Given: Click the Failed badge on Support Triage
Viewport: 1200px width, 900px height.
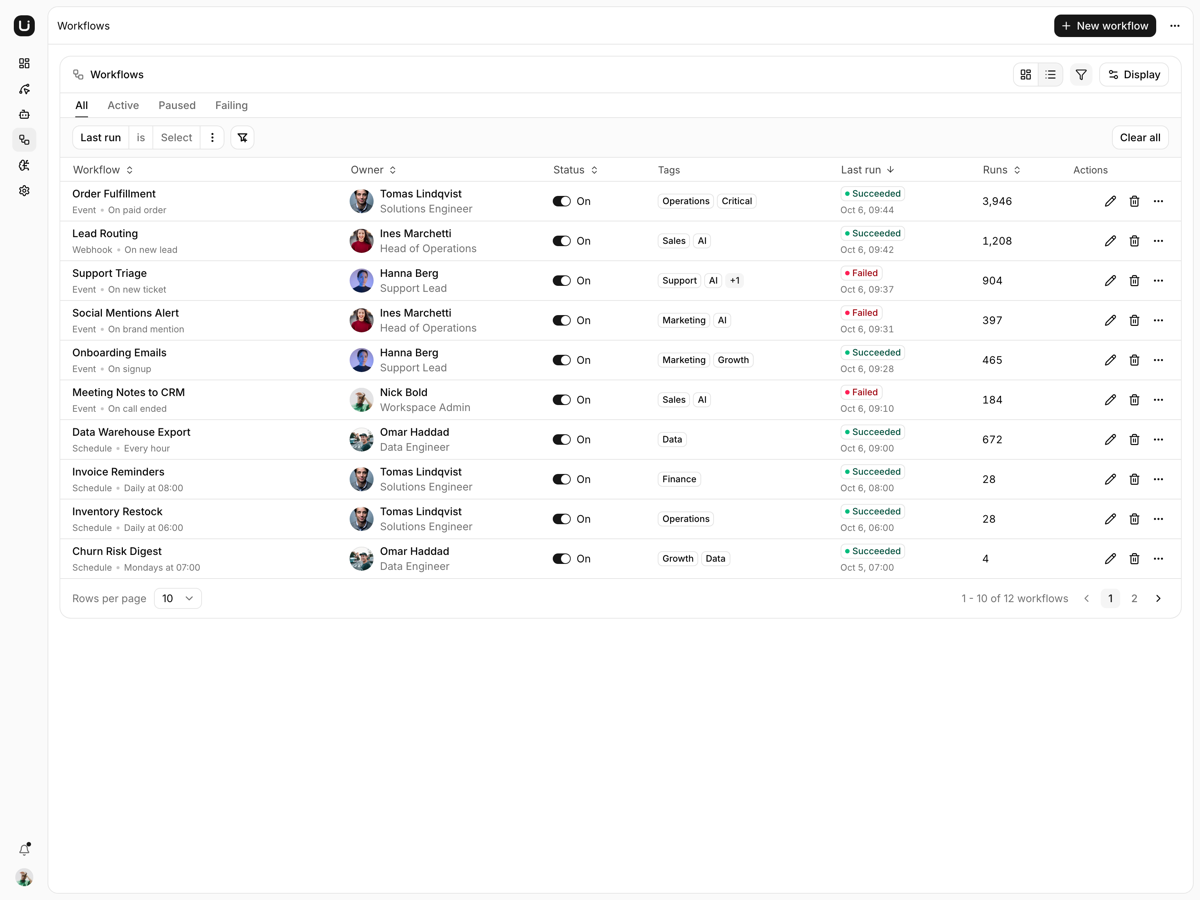Looking at the screenshot, I should pos(861,273).
